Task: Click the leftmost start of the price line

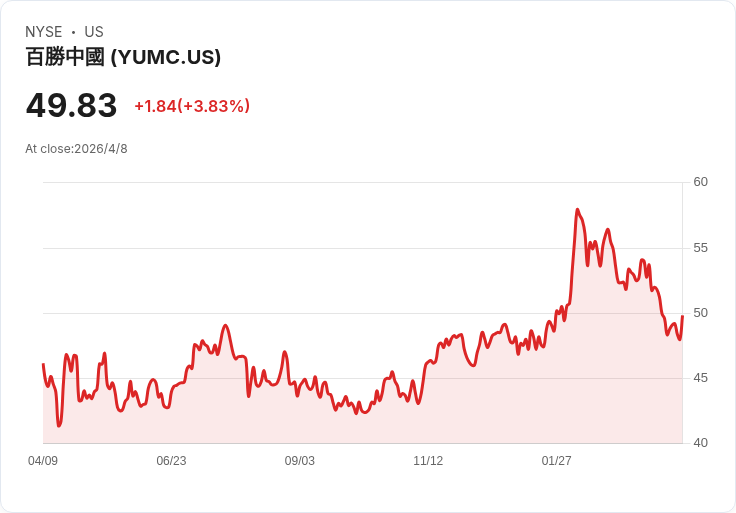Action: coord(43,365)
